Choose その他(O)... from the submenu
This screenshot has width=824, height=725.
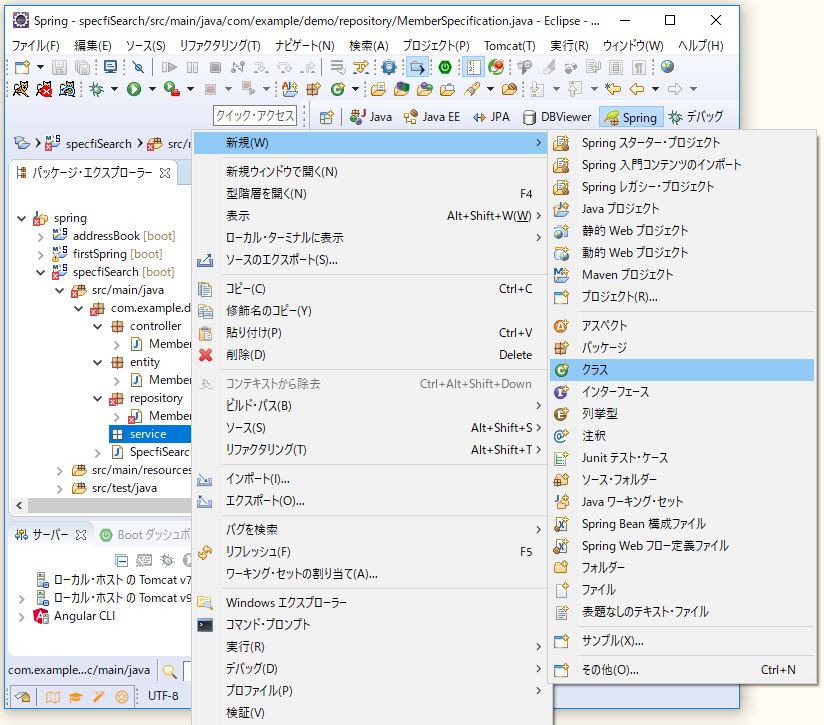682,670
